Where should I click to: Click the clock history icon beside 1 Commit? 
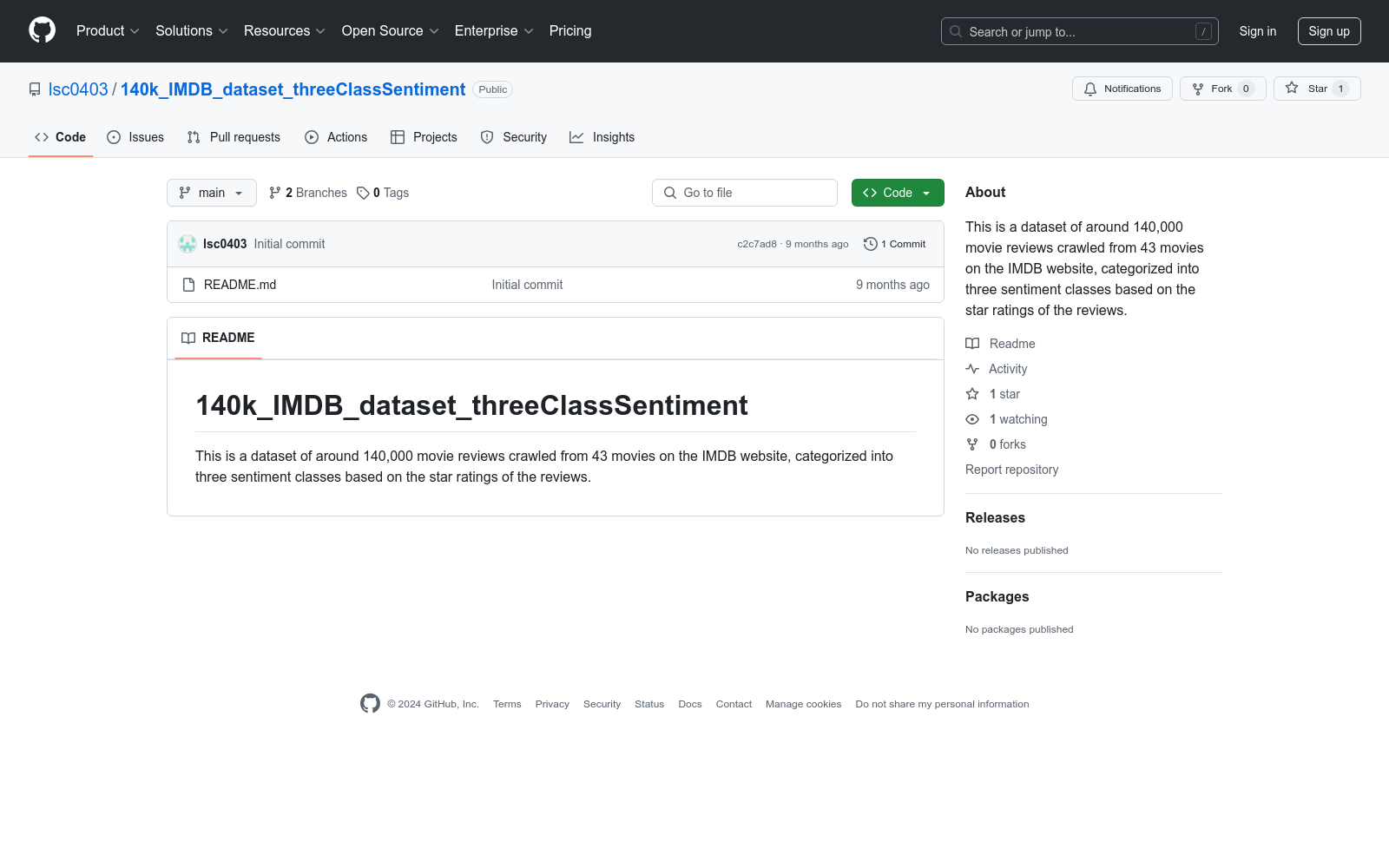871,244
